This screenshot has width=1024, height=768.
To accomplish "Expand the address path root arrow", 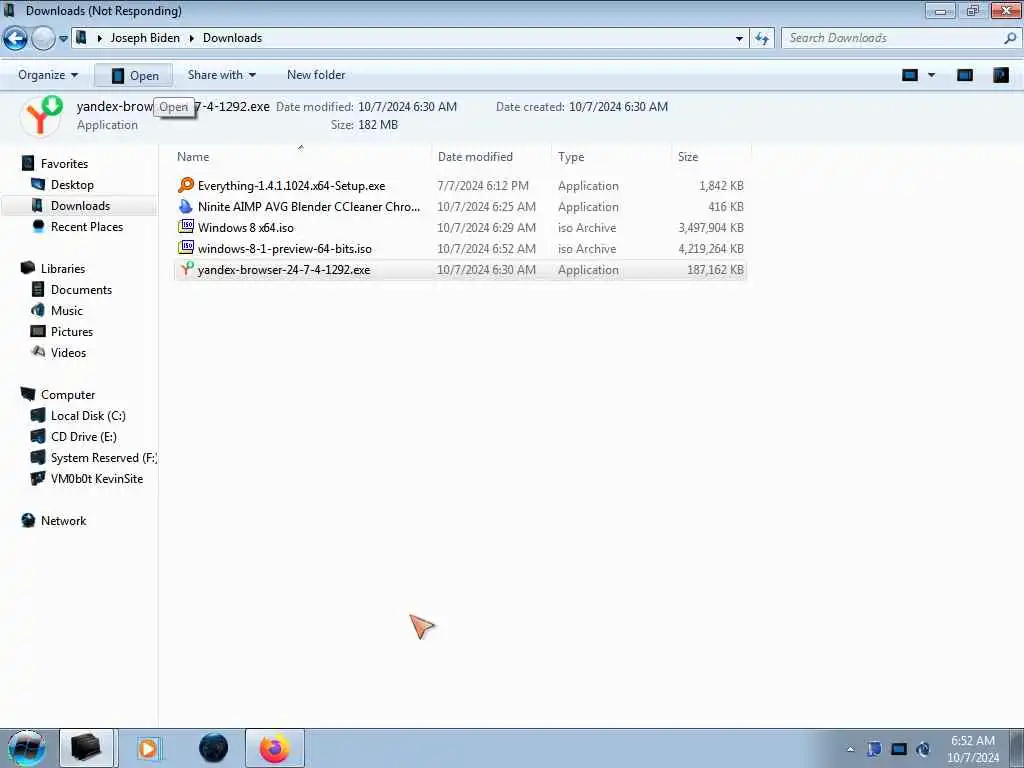I will 100,39.
